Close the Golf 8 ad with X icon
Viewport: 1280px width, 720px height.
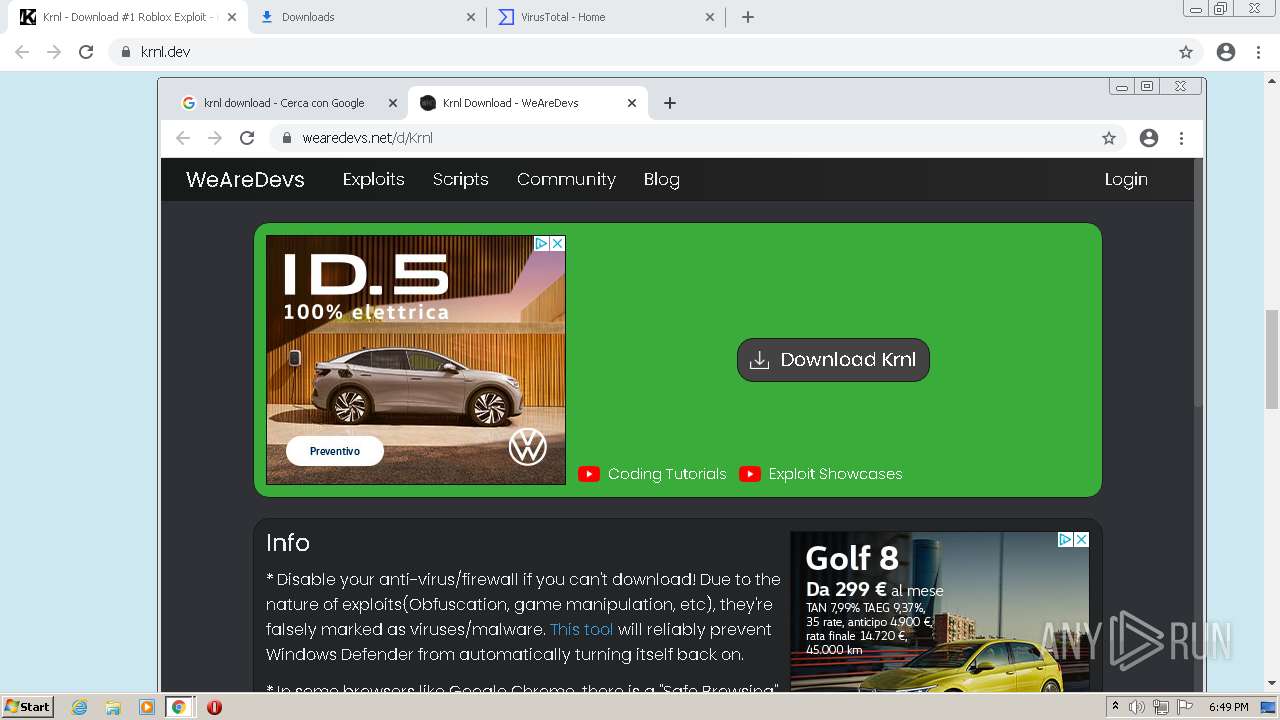pos(1081,539)
